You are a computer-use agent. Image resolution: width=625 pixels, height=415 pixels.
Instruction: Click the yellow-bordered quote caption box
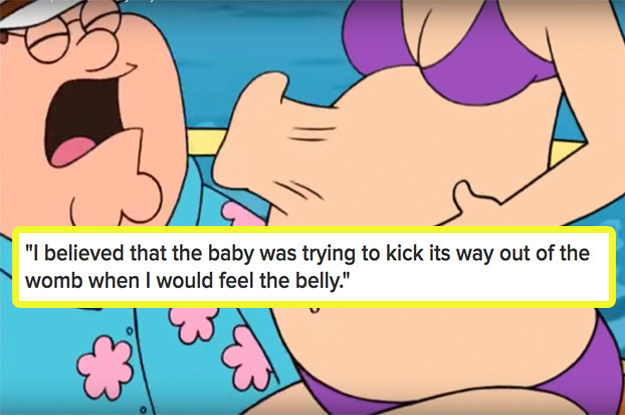[314, 267]
